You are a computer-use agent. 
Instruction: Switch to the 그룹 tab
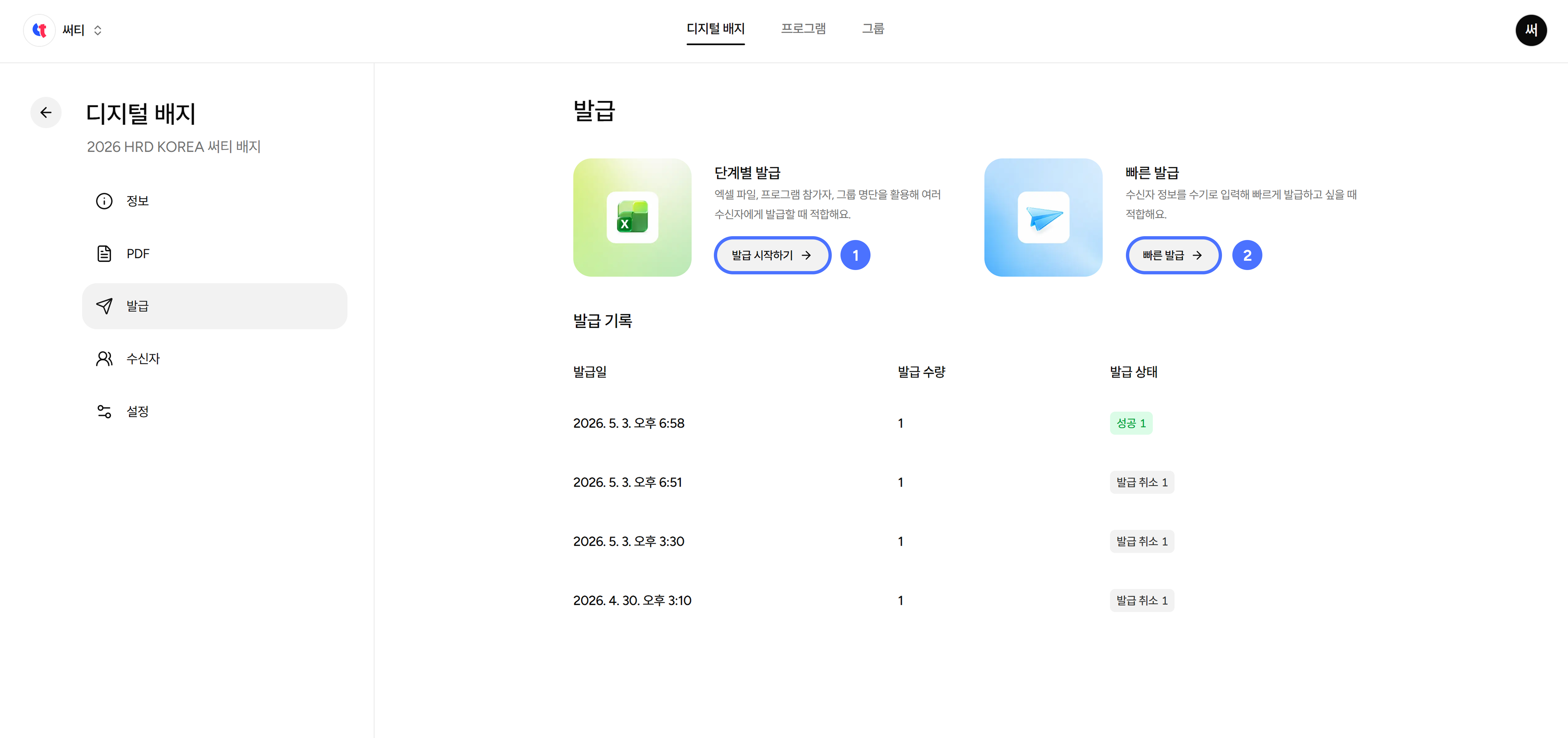[873, 29]
